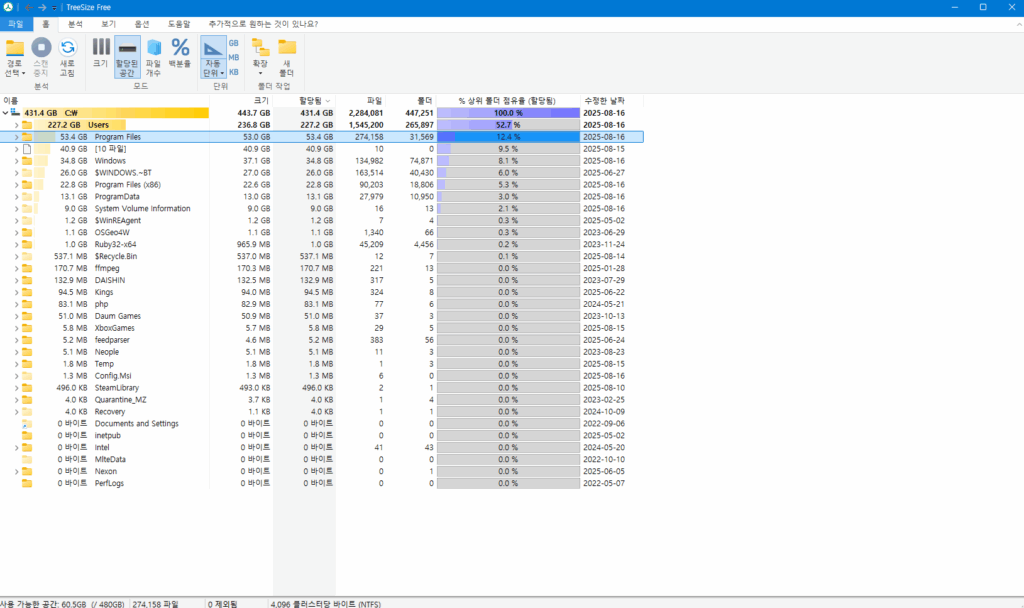Switch to the 분석 ribbon tab

pyautogui.click(x=76, y=24)
